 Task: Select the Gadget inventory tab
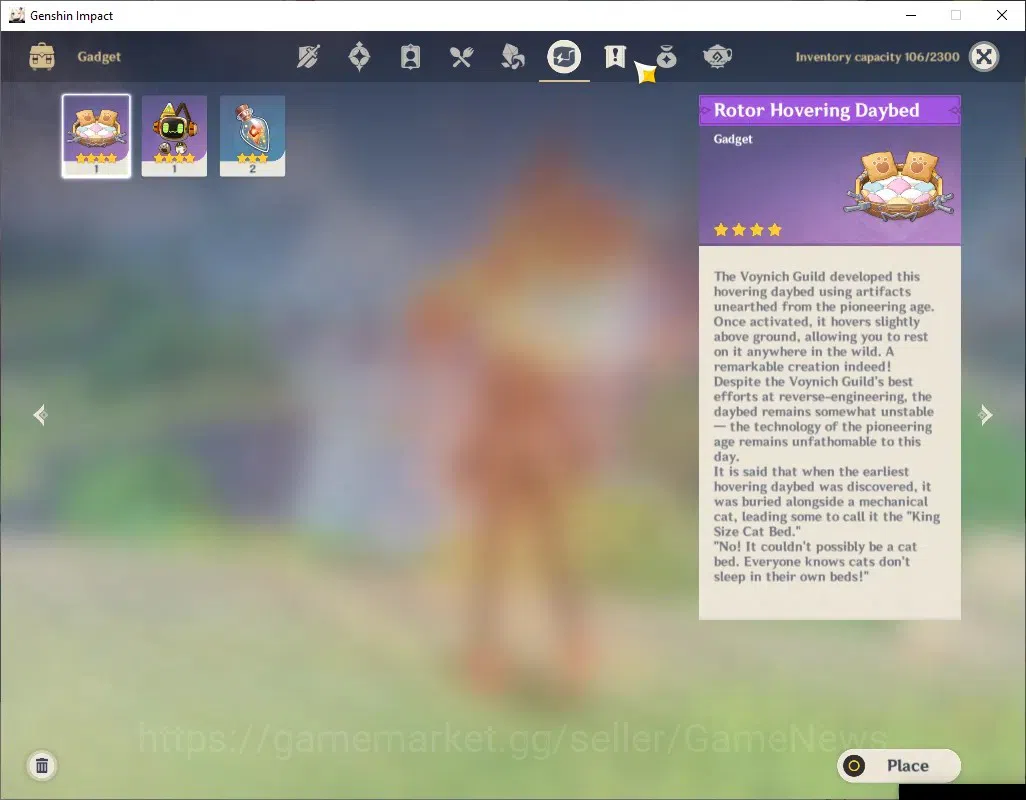564,57
